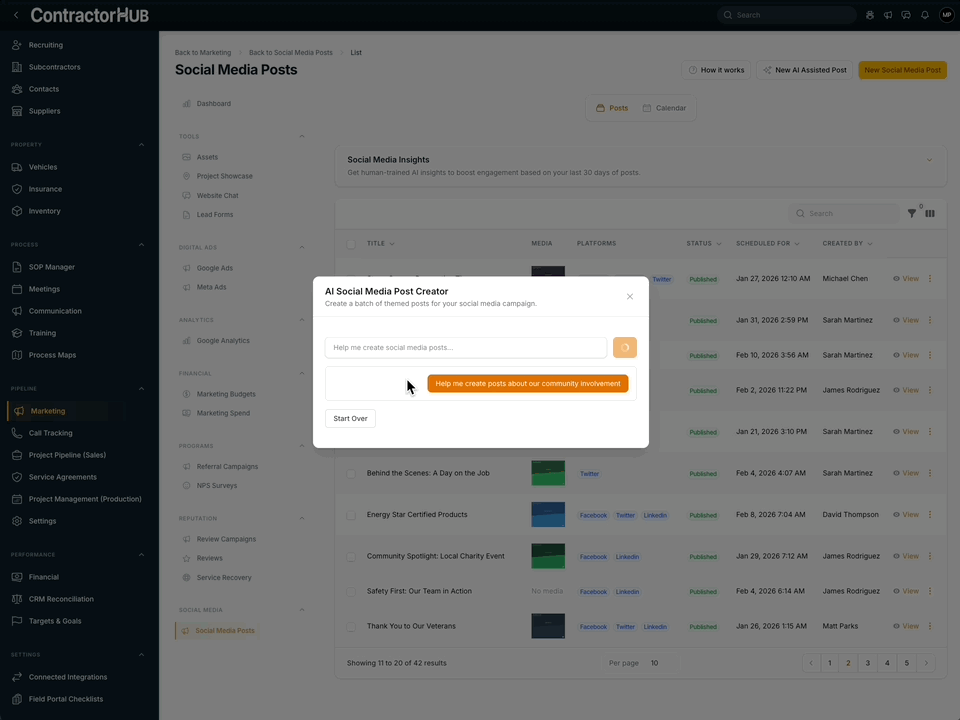This screenshot has width=960, height=720.
Task: Click the New Social Media Post button
Action: pos(902,69)
